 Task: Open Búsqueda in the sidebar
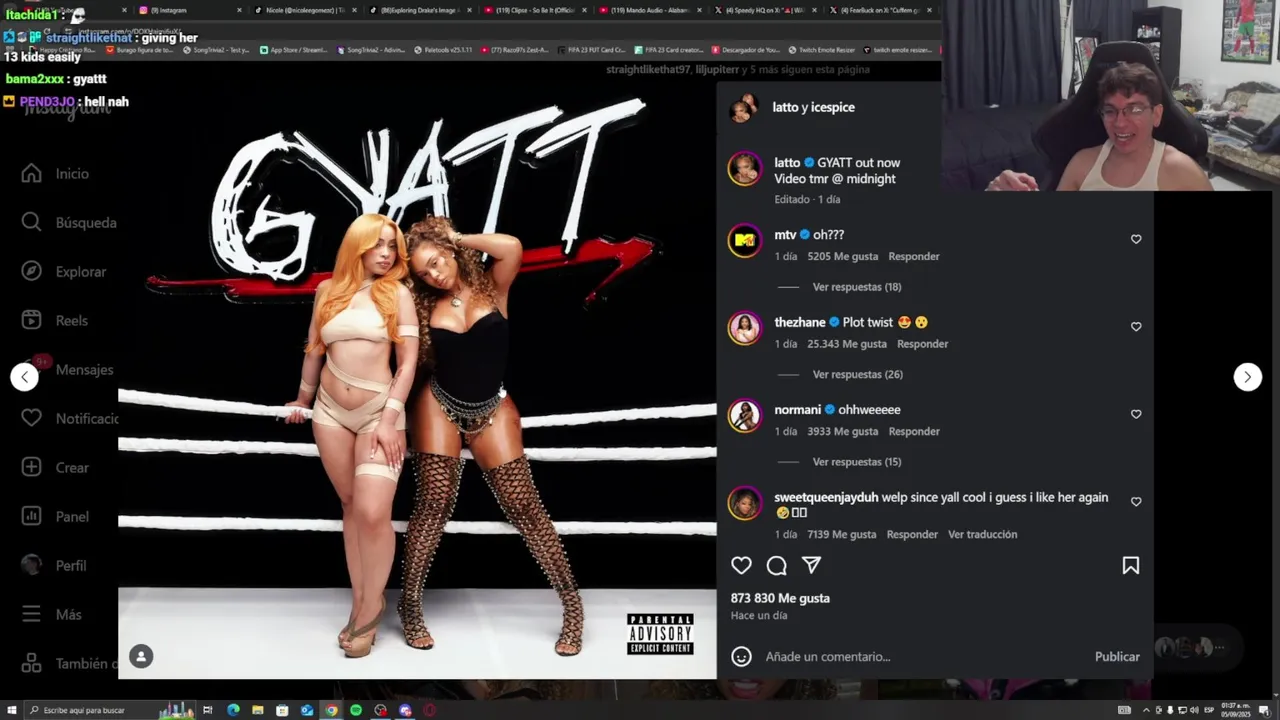(68, 223)
